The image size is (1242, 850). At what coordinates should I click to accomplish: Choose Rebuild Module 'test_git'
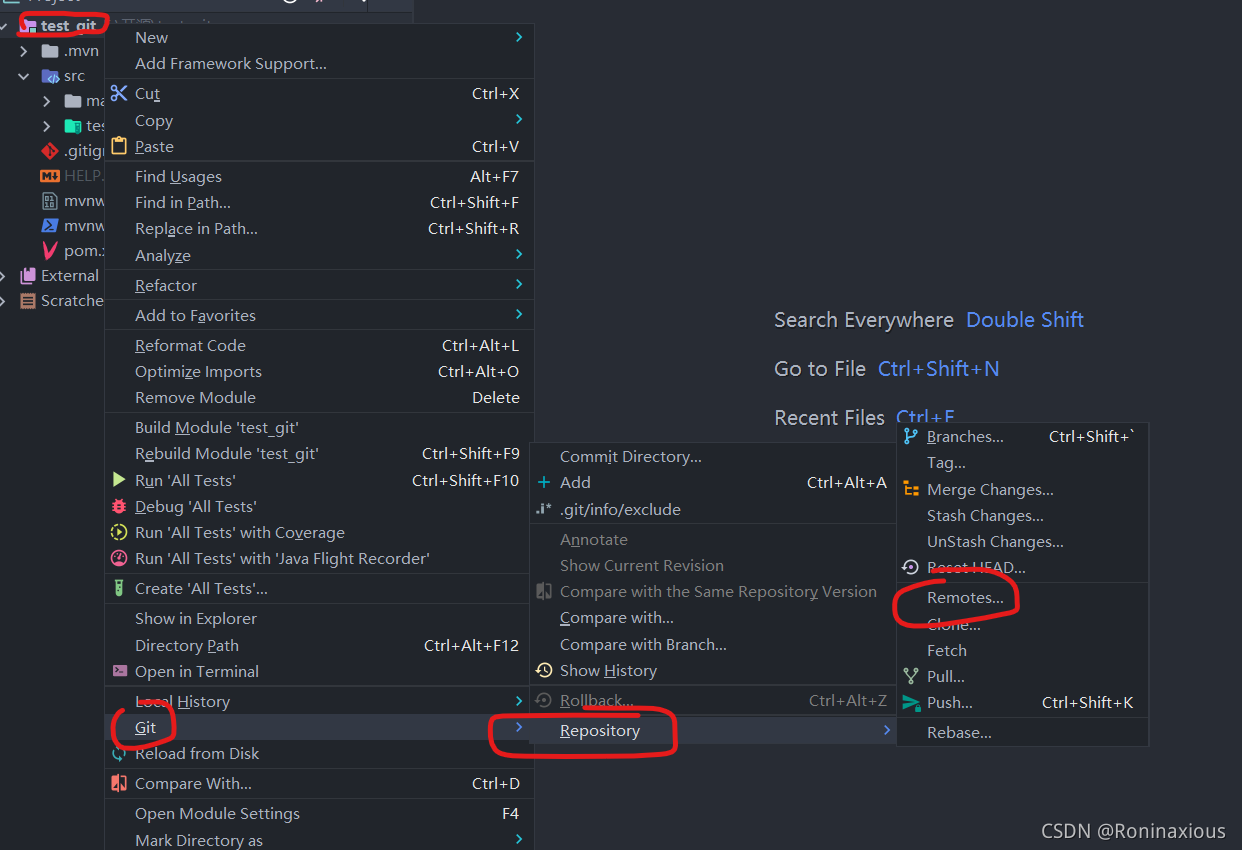pos(319,453)
